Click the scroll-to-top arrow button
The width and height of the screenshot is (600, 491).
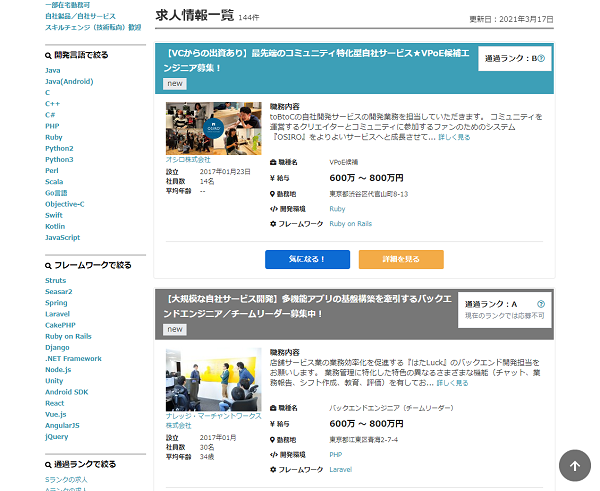(574, 464)
